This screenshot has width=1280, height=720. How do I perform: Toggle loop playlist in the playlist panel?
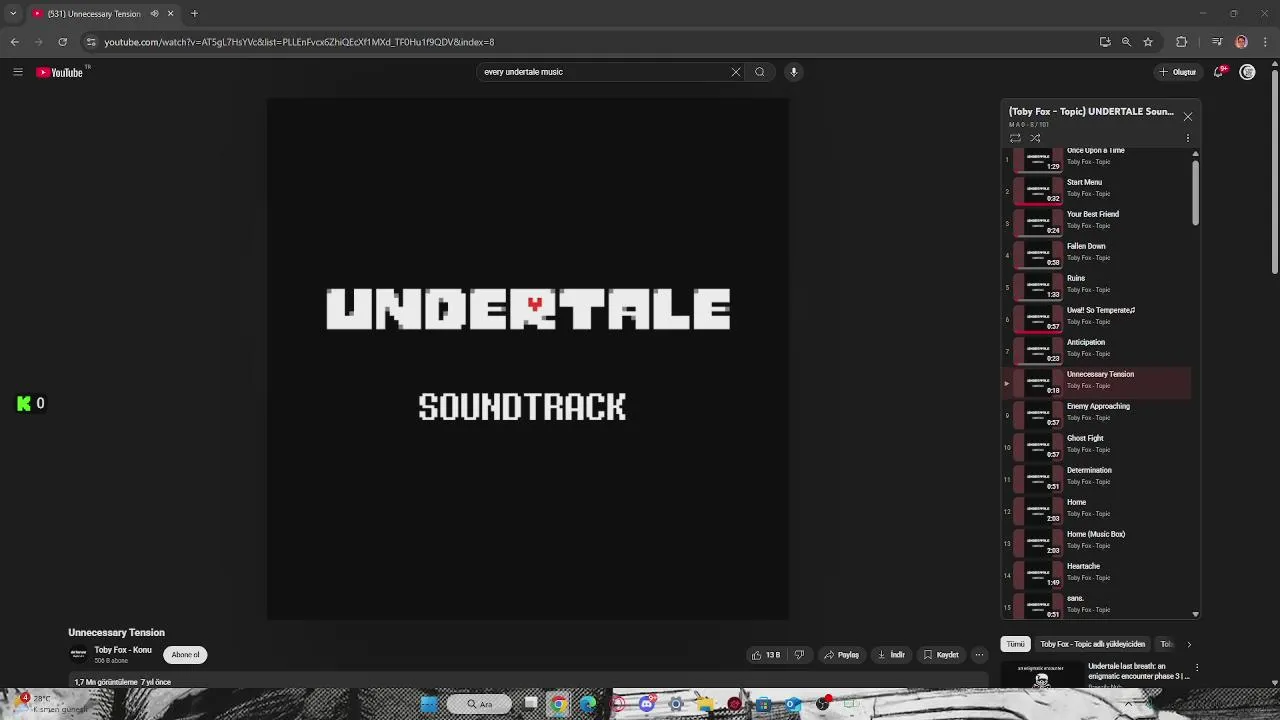click(x=1015, y=138)
